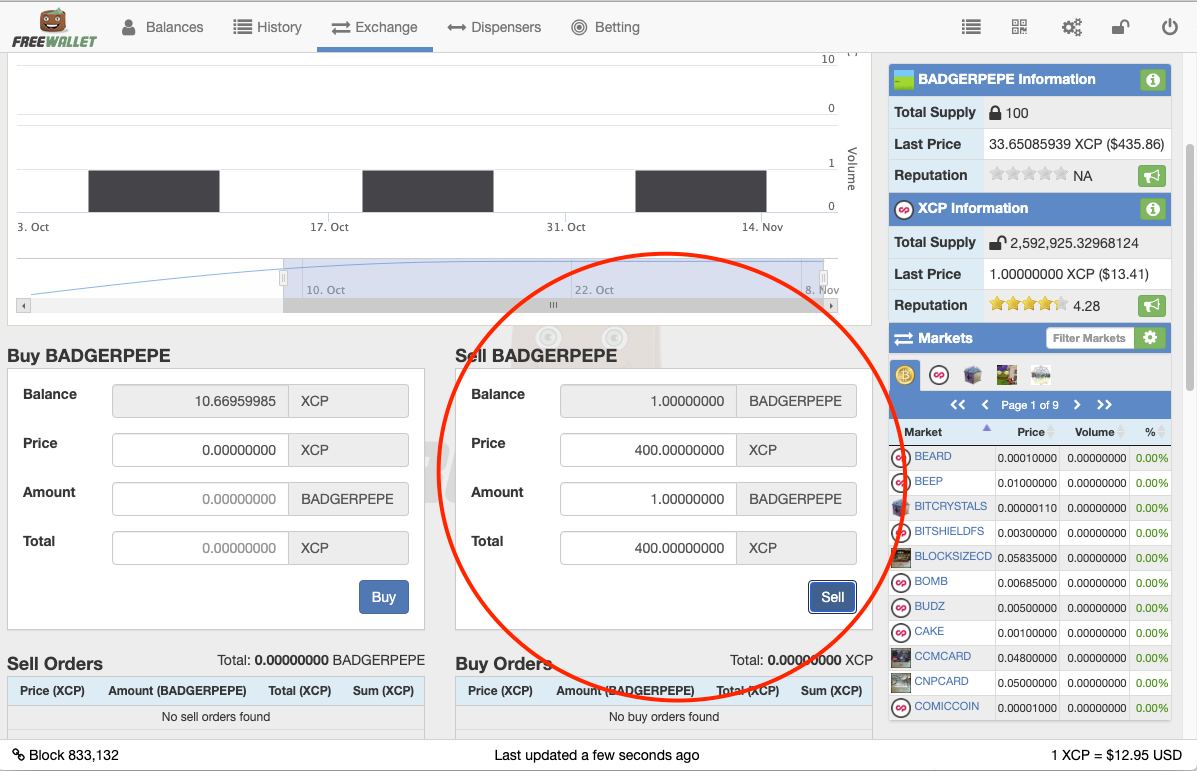
Task: Go to last markets page
Action: [x=1105, y=405]
